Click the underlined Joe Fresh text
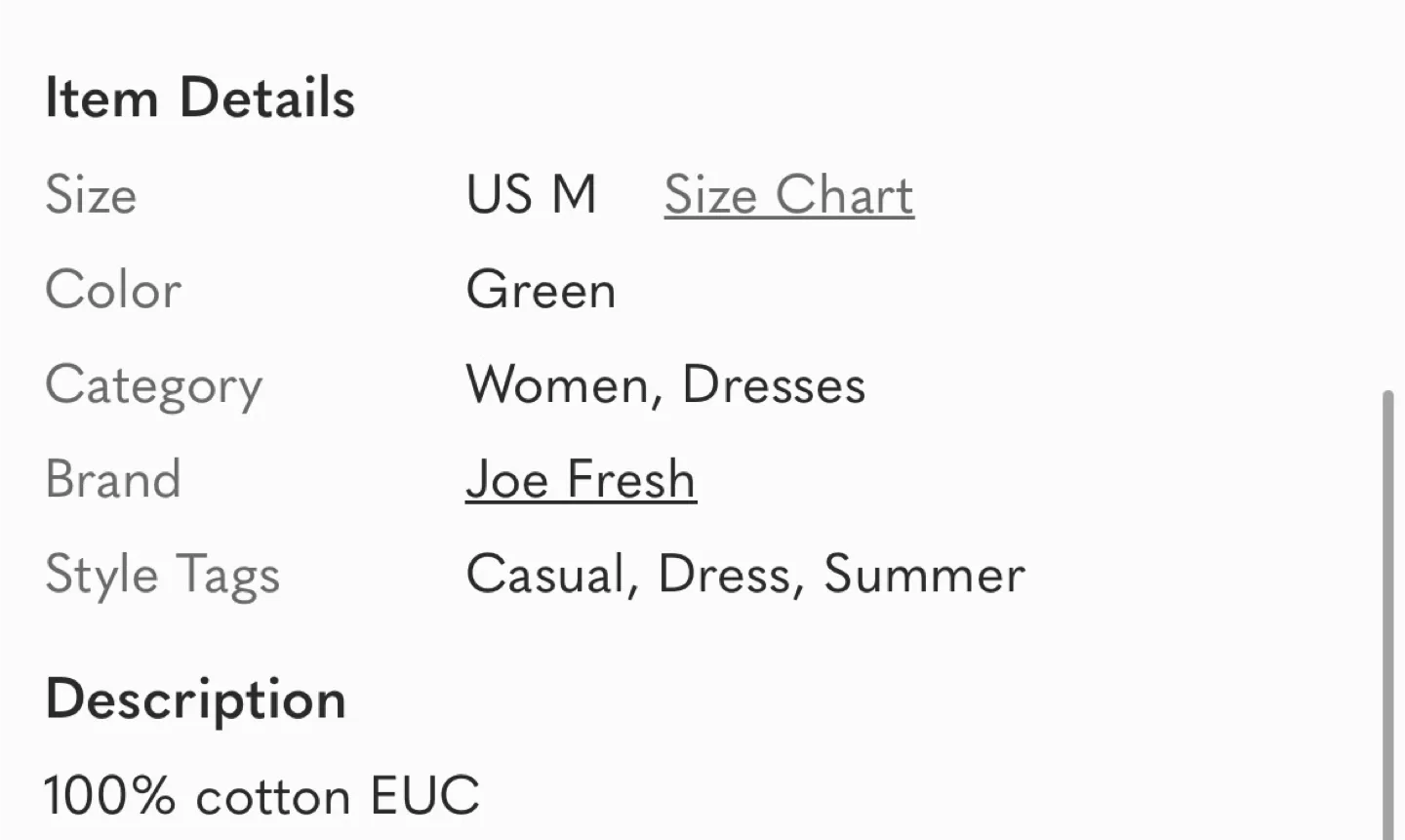1405x840 pixels. (581, 479)
